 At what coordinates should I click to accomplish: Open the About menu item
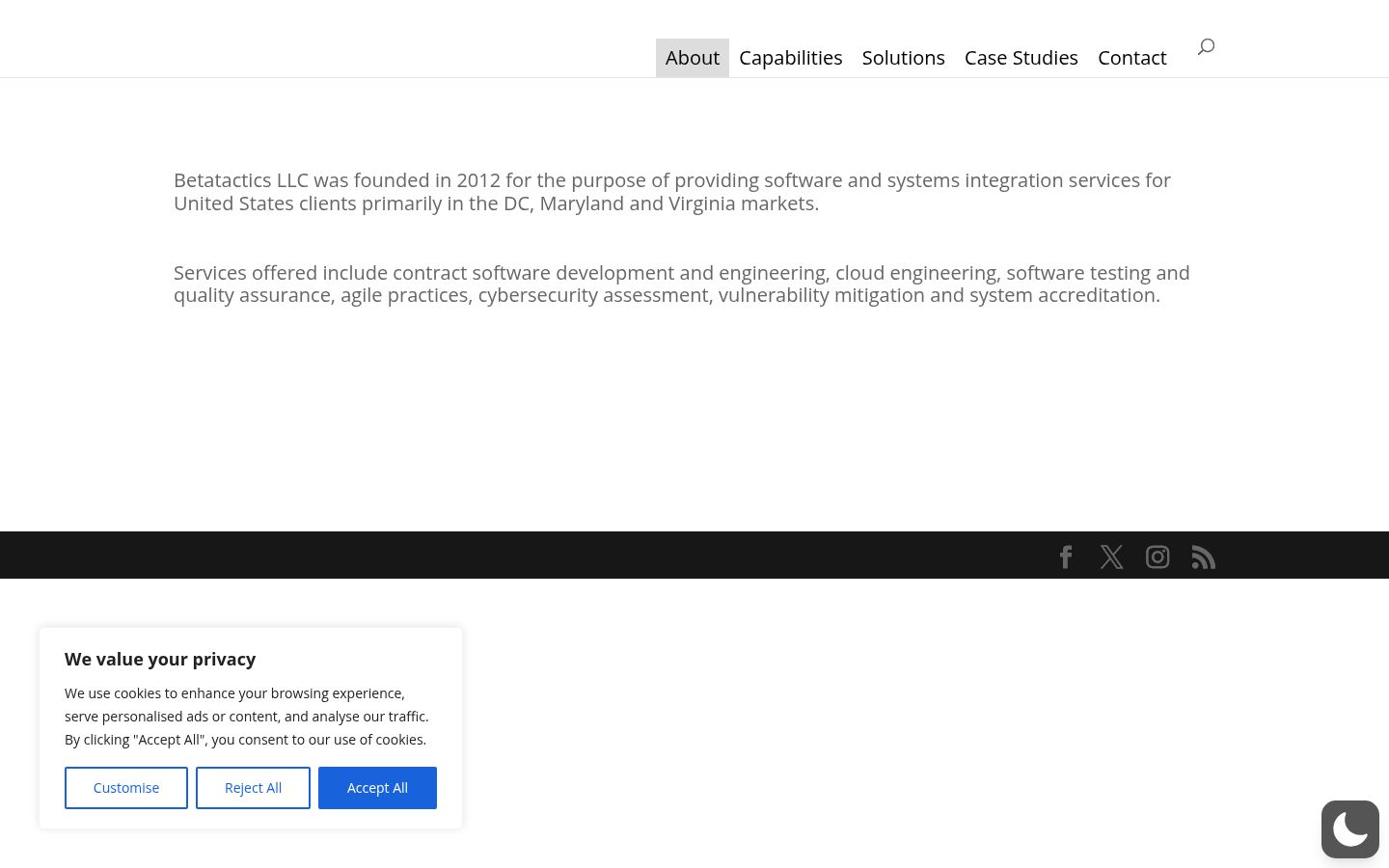693,58
